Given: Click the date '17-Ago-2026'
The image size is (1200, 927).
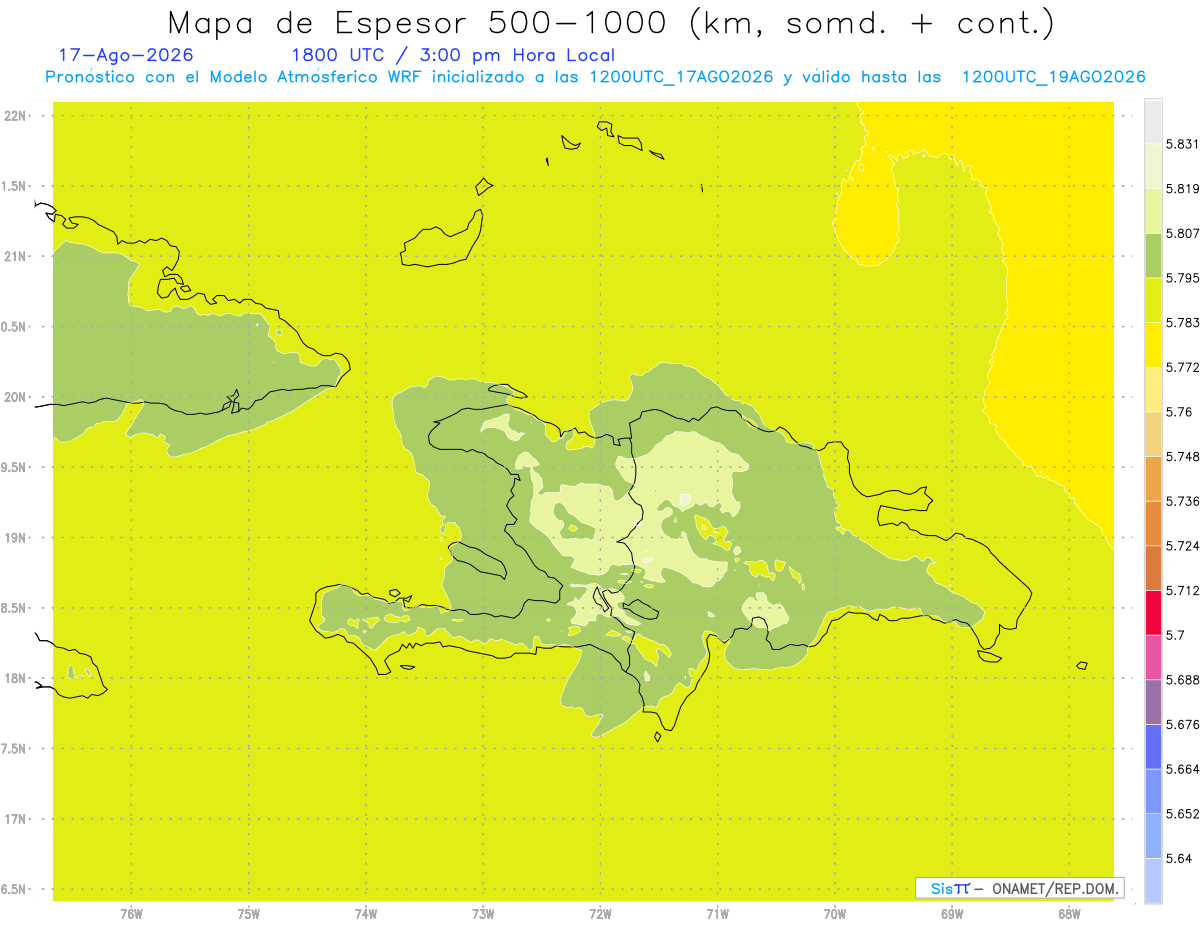Looking at the screenshot, I should click(126, 56).
